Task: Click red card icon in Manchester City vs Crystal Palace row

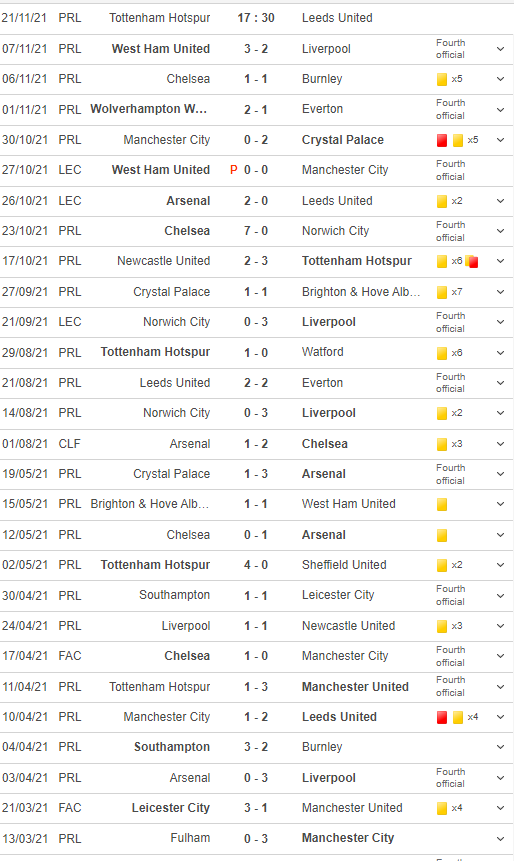Action: (x=442, y=140)
